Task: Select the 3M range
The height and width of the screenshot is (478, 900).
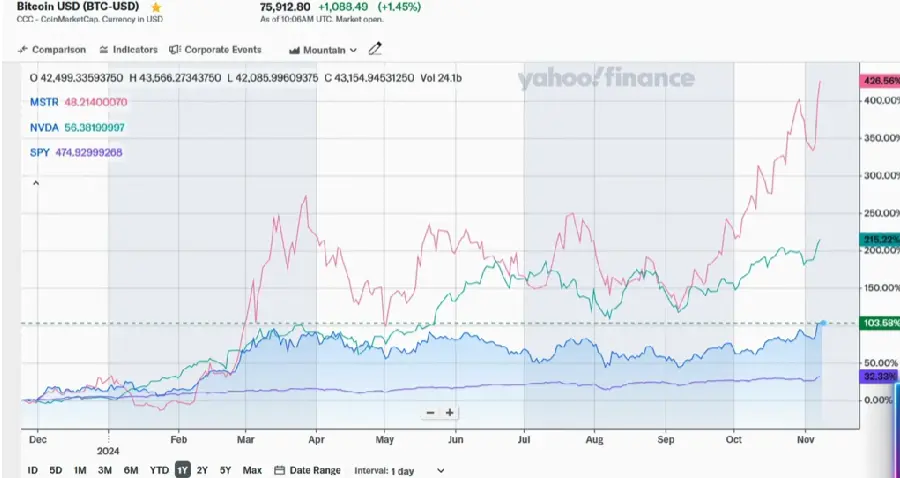Action: (104, 471)
